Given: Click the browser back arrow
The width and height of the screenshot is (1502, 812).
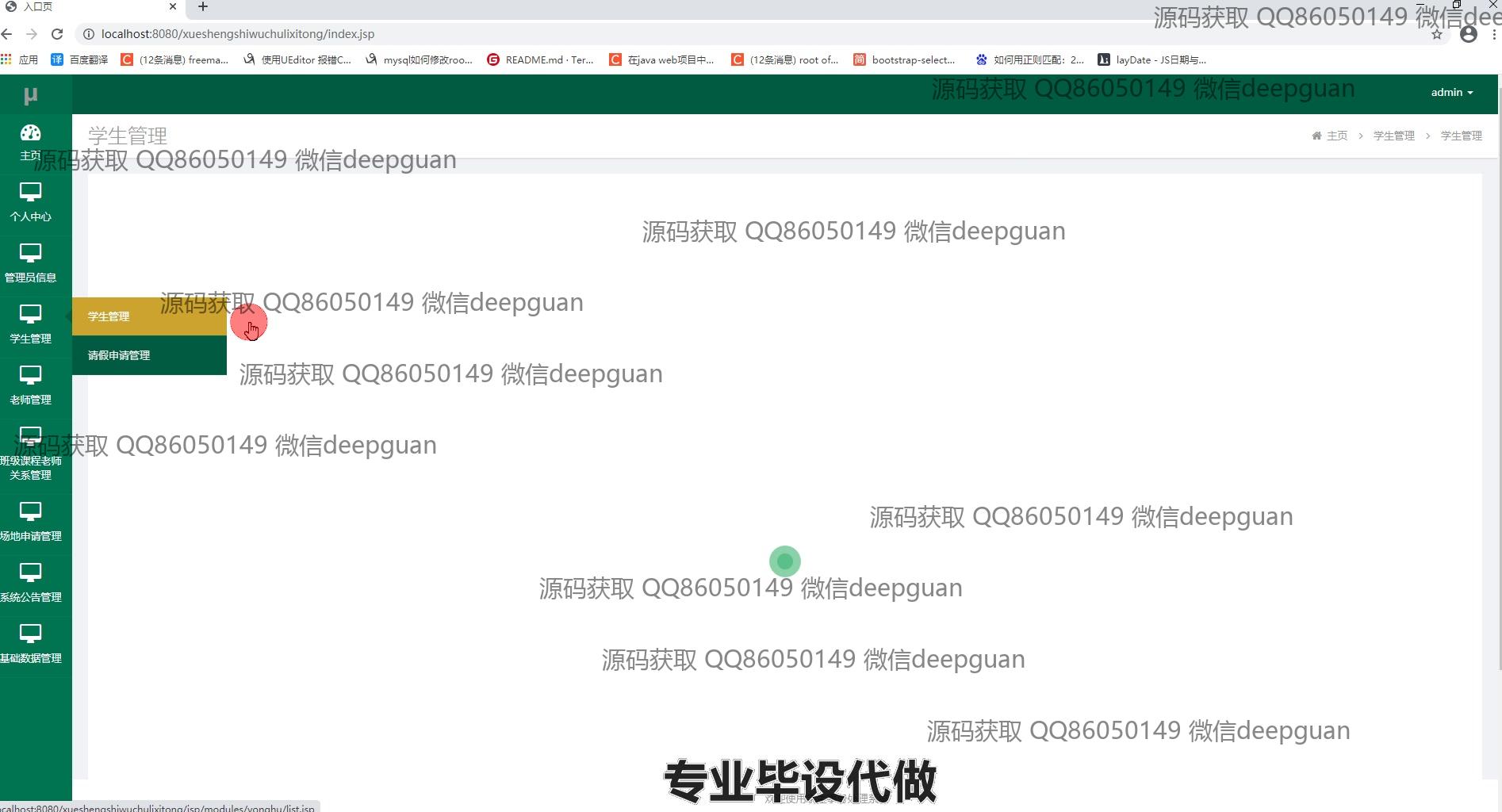Looking at the screenshot, I should coord(8,34).
